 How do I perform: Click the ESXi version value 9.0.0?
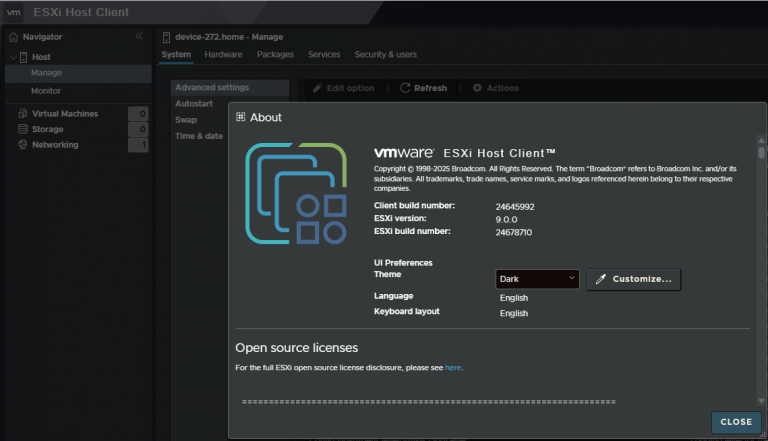pyautogui.click(x=506, y=220)
